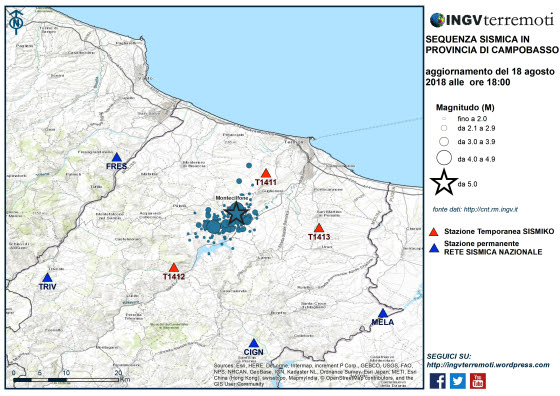
Task: Click the red triangle in the legend
Action: [434, 231]
